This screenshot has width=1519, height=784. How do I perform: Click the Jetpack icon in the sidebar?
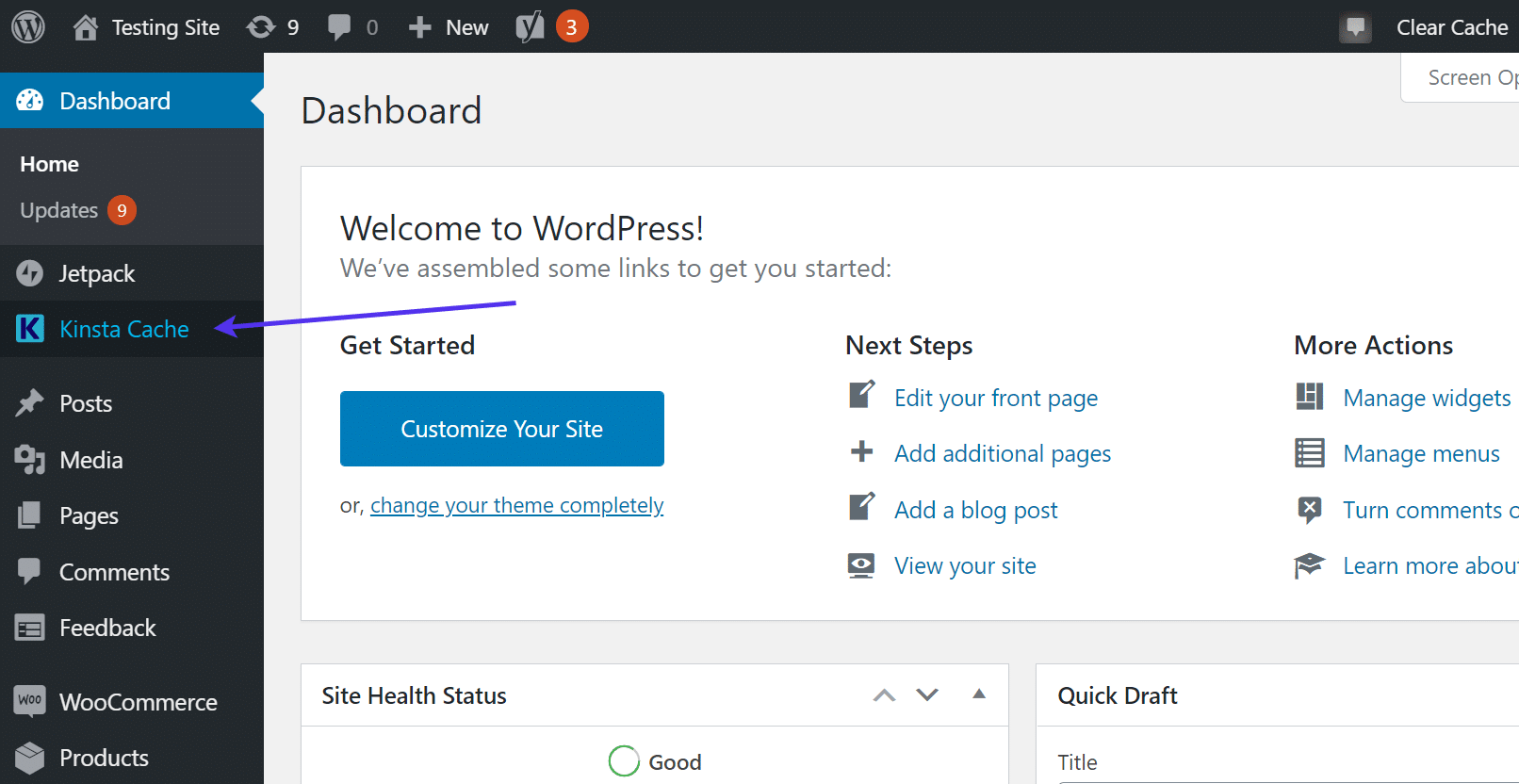30,273
